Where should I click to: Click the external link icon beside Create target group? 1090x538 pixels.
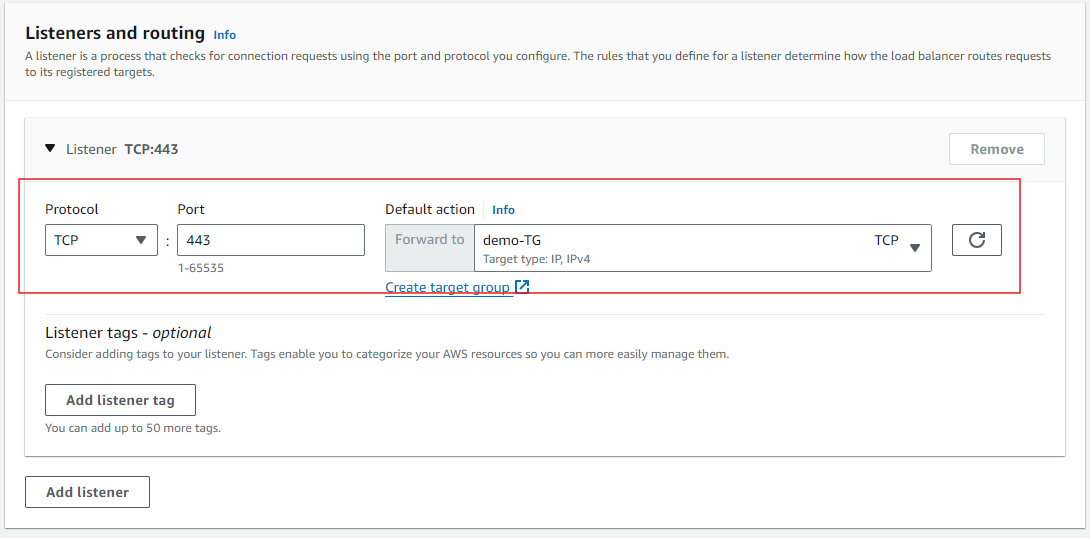click(522, 288)
